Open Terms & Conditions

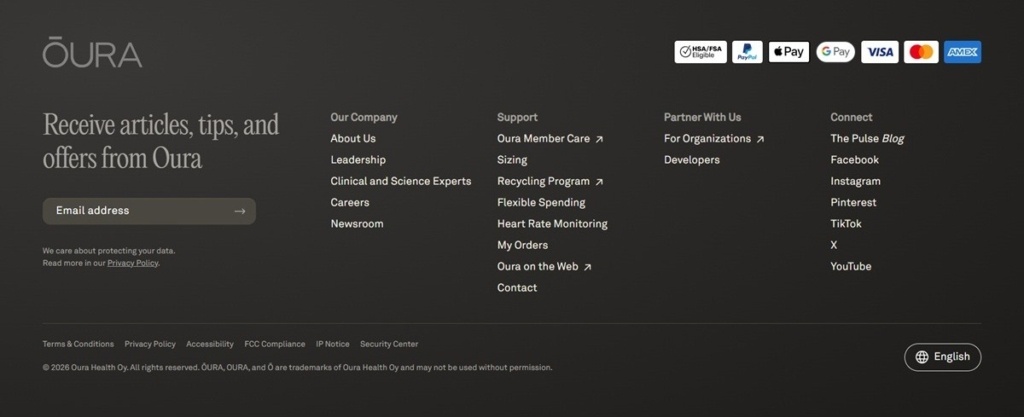(78, 344)
